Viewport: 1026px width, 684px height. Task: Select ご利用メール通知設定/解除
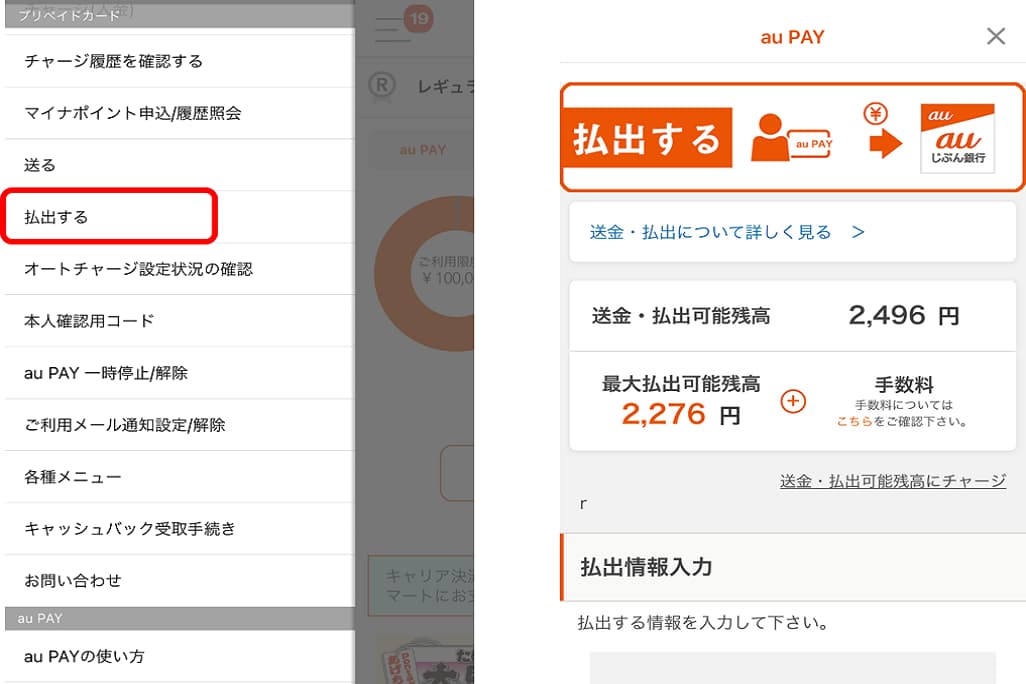(x=179, y=425)
